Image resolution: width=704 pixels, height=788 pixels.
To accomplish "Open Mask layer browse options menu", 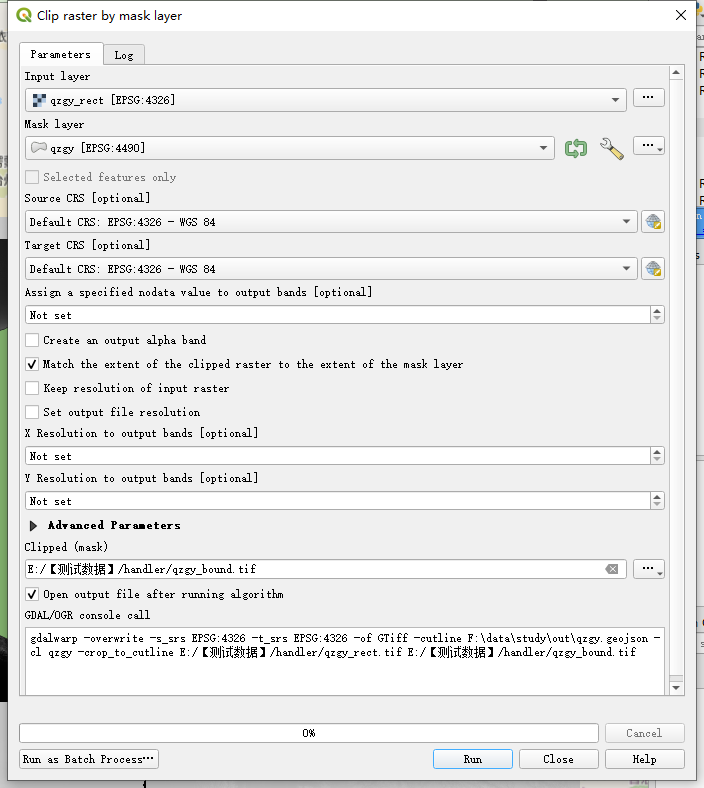I will pyautogui.click(x=648, y=146).
